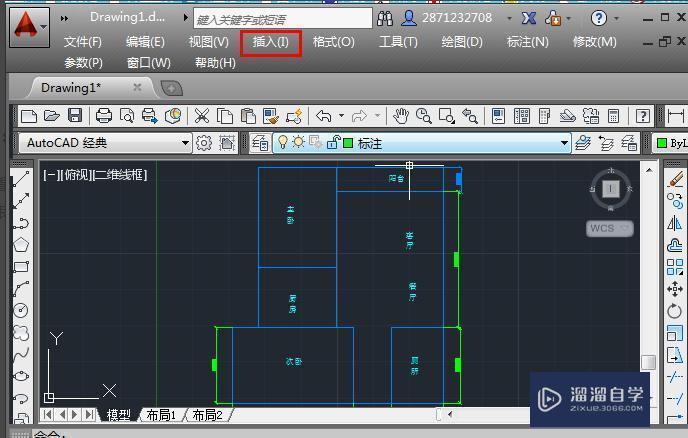This screenshot has height=438, width=688.
Task: Select the Match Properties brush icon
Action: 271,116
